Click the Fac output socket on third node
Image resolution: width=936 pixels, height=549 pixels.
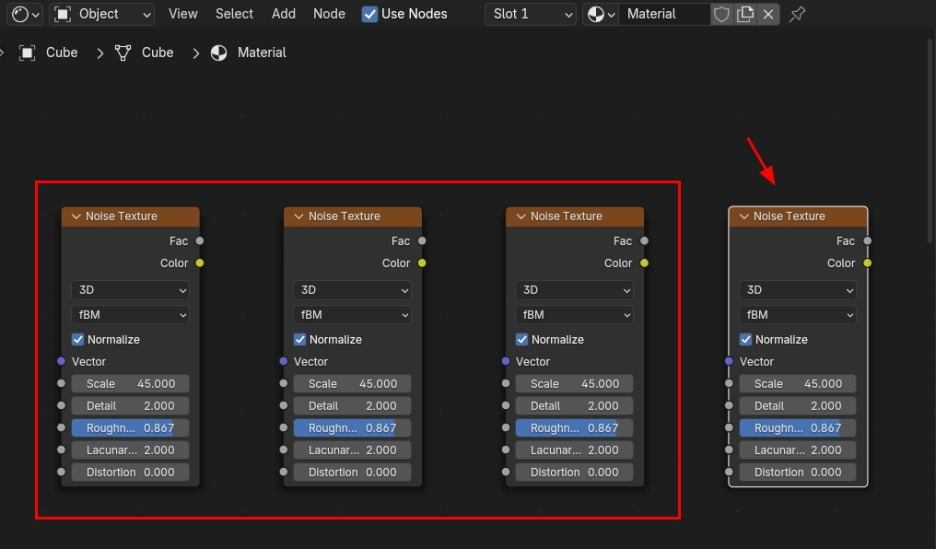(644, 241)
